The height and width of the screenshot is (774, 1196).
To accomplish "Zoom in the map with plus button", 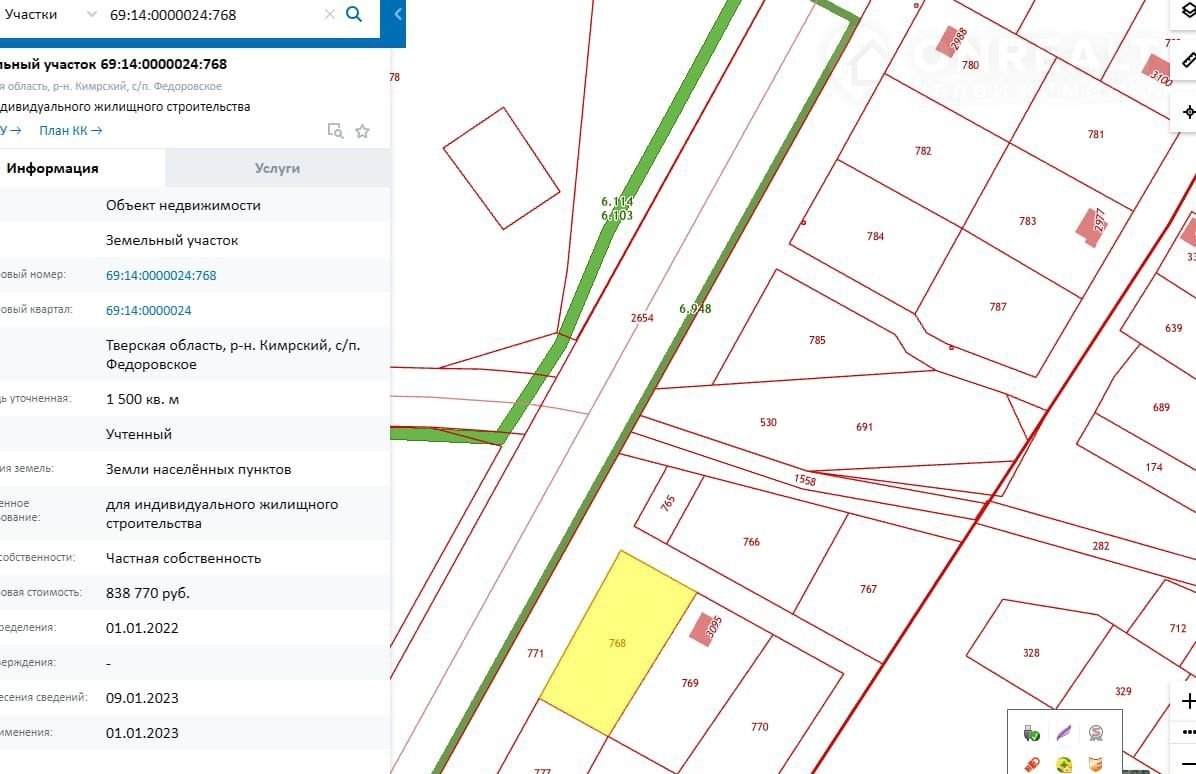I will click(1188, 701).
